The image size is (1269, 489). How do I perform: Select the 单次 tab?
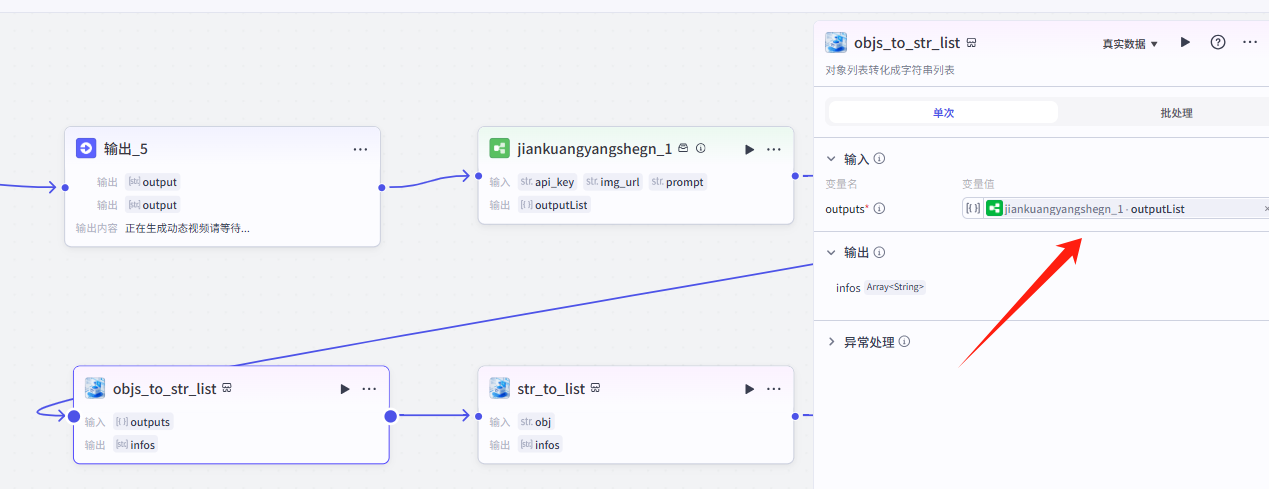point(943,113)
